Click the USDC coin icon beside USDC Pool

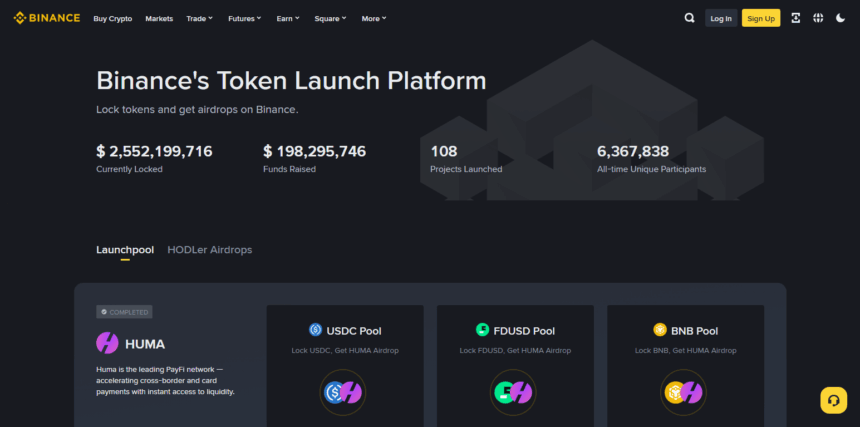pos(315,329)
